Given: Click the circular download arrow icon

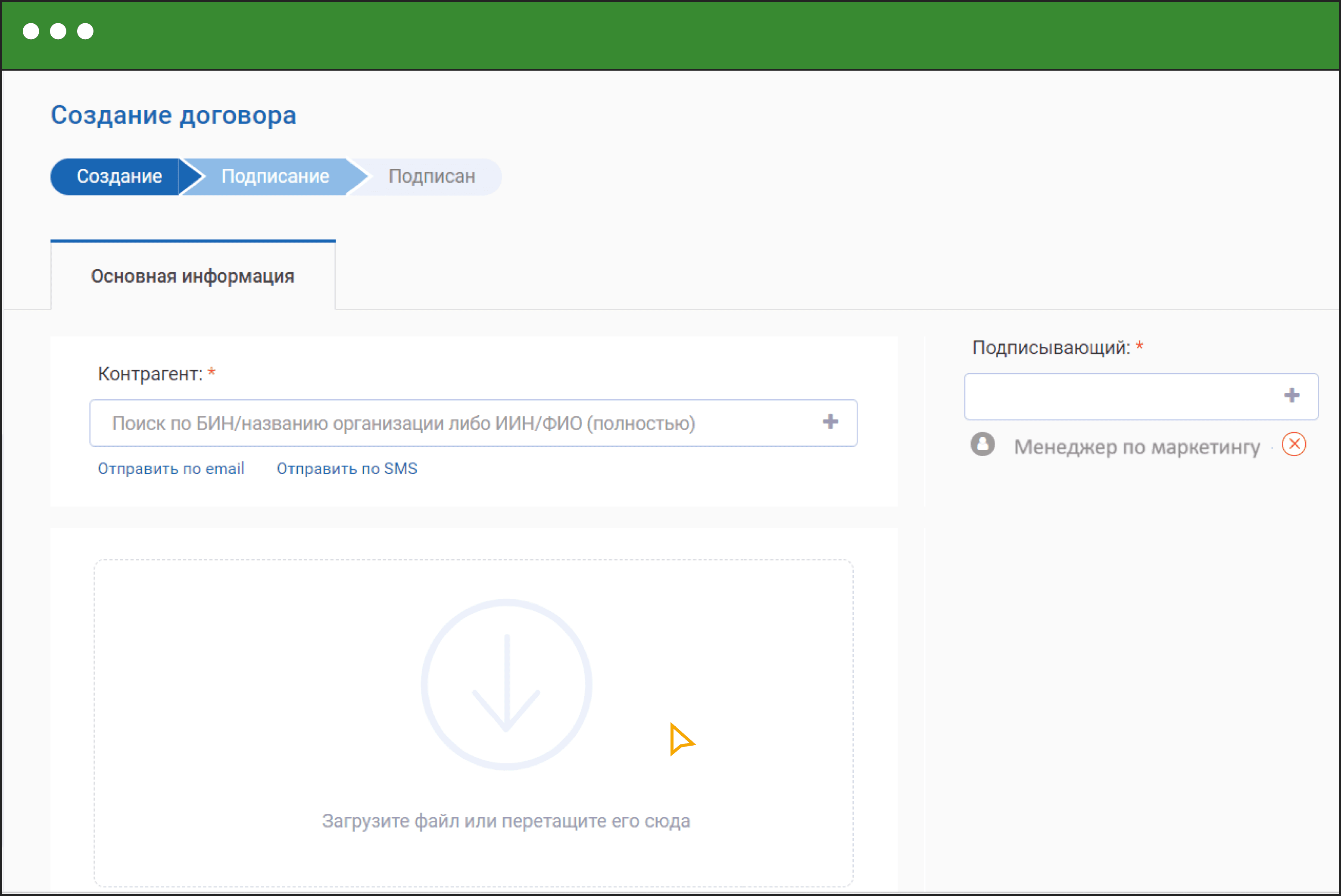Looking at the screenshot, I should tap(506, 684).
